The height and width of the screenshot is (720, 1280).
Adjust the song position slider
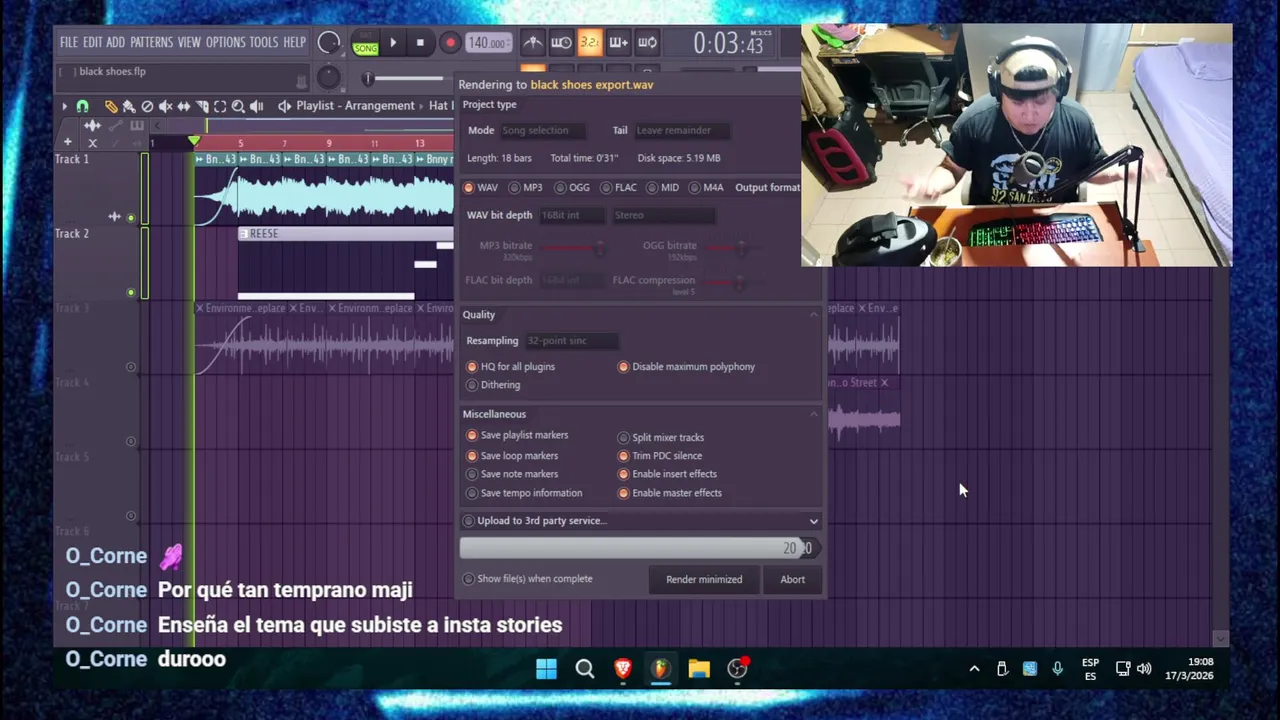click(x=405, y=78)
